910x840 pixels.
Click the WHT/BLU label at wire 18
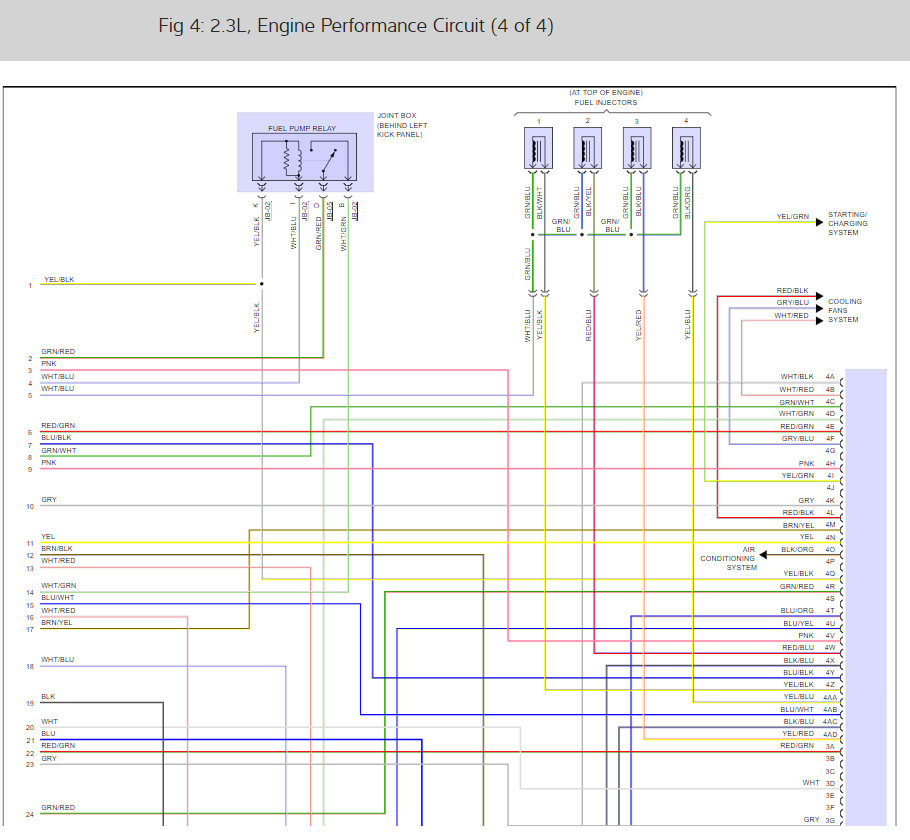pyautogui.click(x=57, y=659)
